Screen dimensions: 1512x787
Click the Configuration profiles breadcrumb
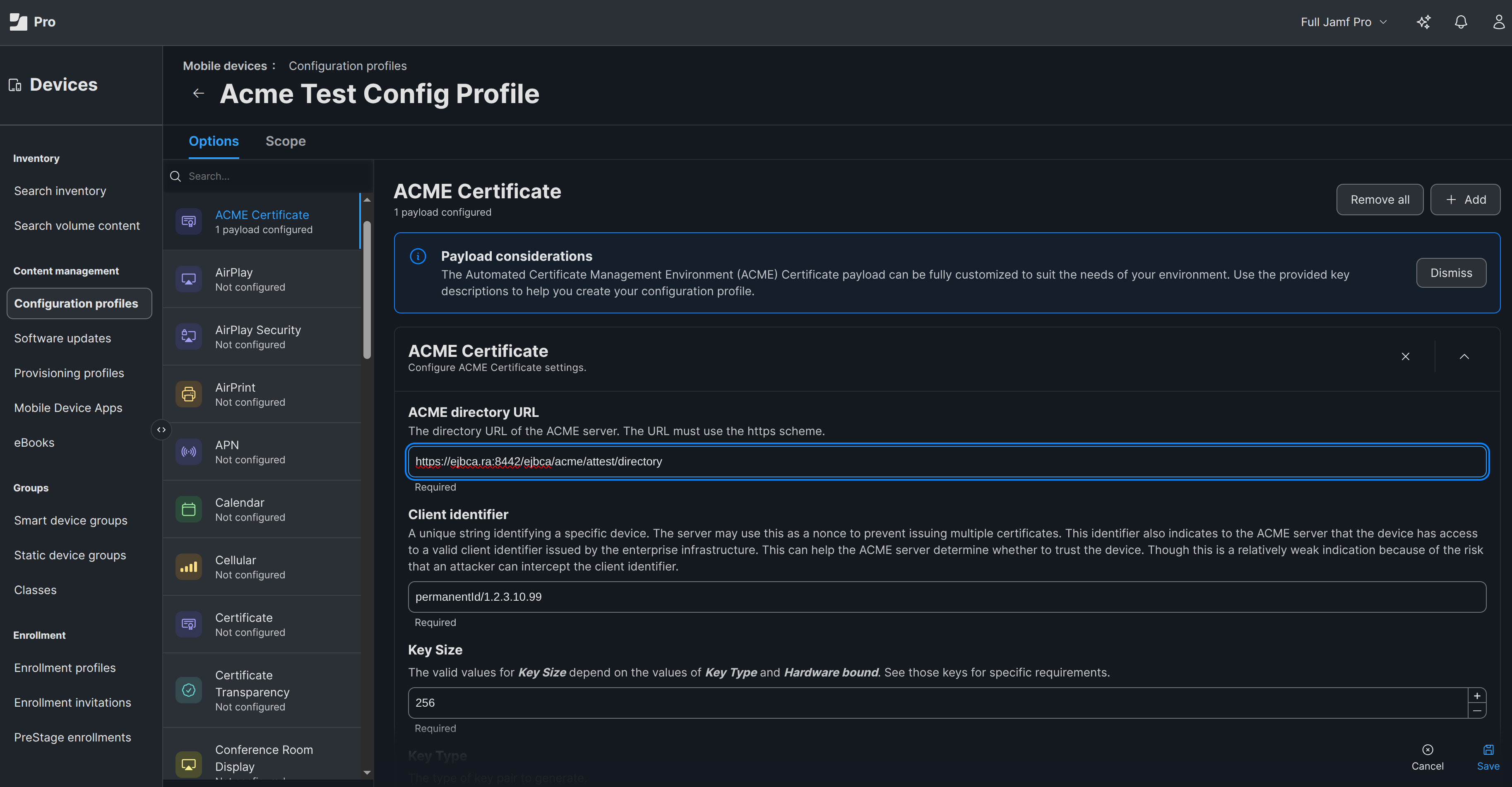pos(348,66)
